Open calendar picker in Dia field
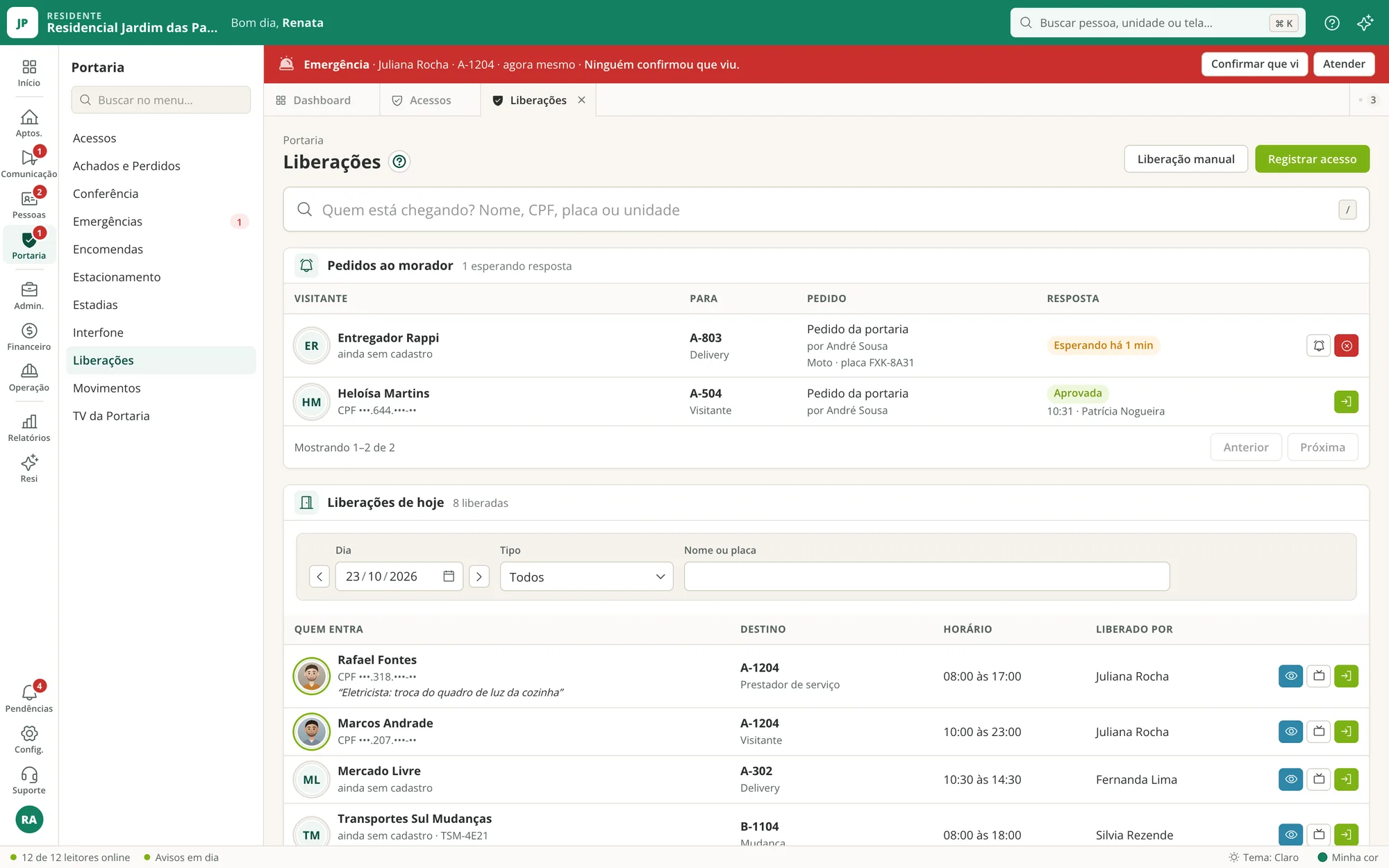The width and height of the screenshot is (1389, 868). (x=449, y=576)
